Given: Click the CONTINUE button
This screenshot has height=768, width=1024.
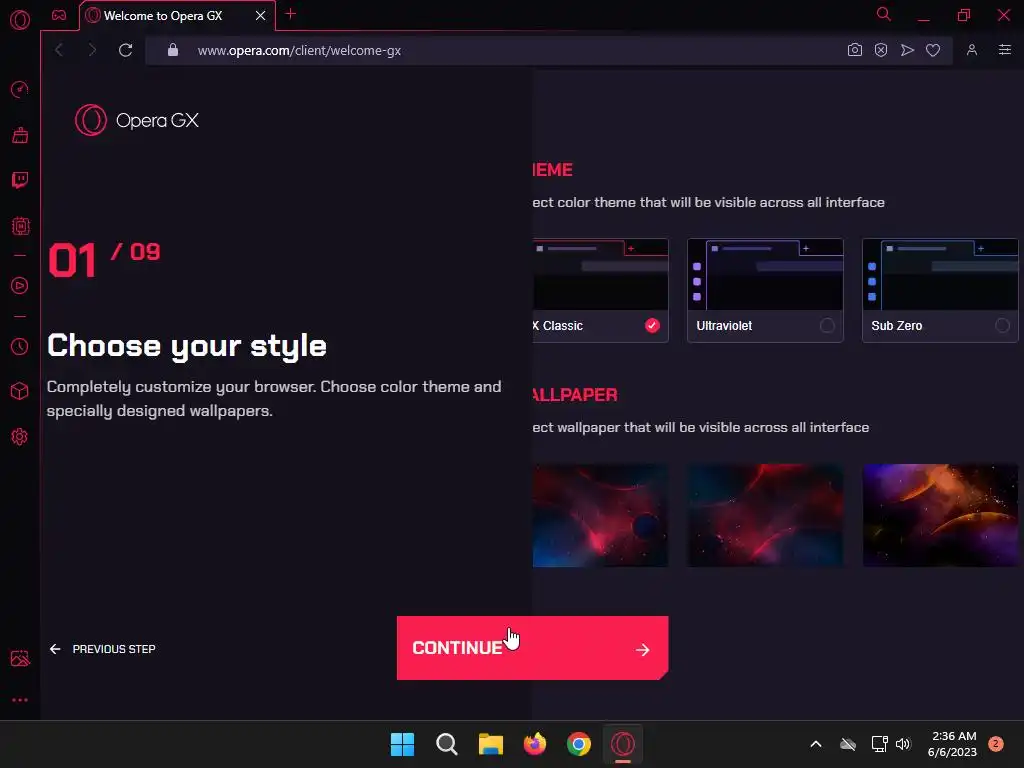Looking at the screenshot, I should click(x=532, y=648).
